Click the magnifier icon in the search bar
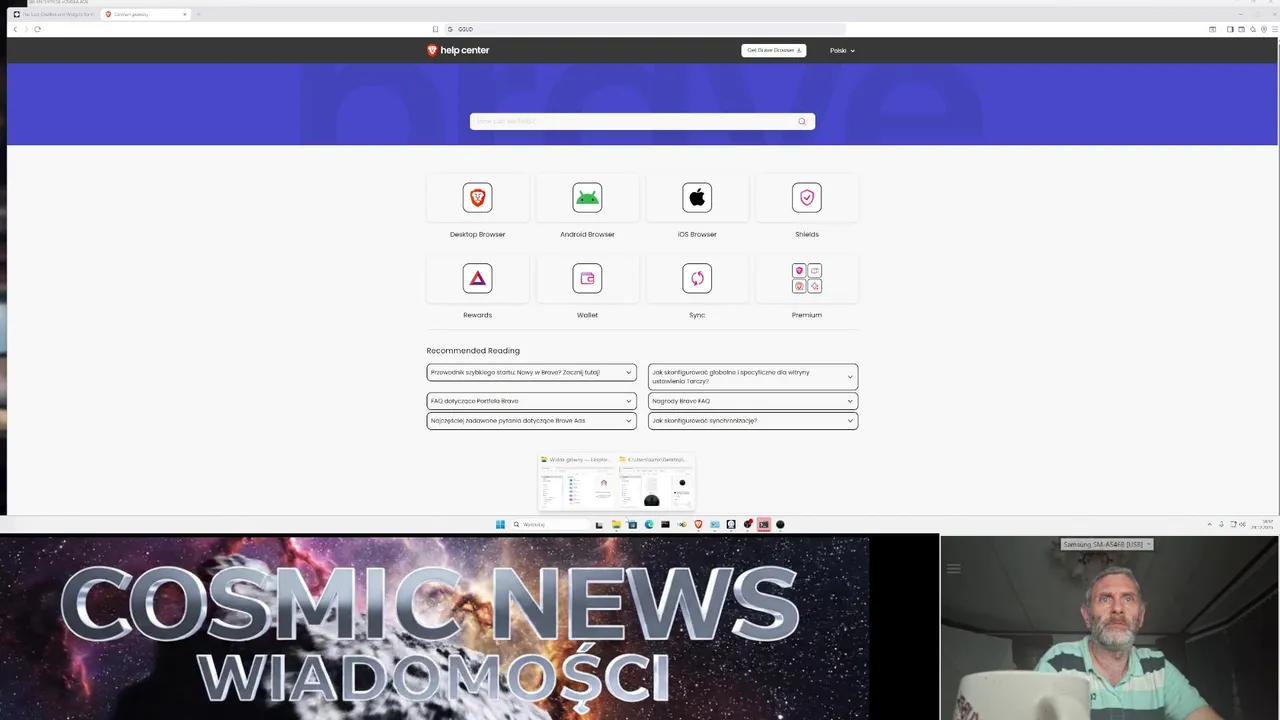This screenshot has height=720, width=1280. pyautogui.click(x=802, y=122)
